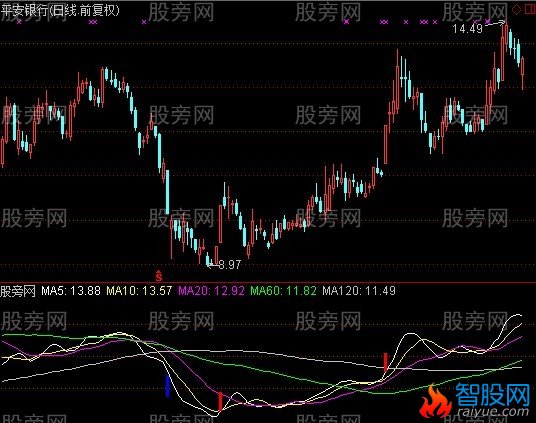536x423 pixels.
Task: Click the 14.49 high price label
Action: pyautogui.click(x=468, y=29)
